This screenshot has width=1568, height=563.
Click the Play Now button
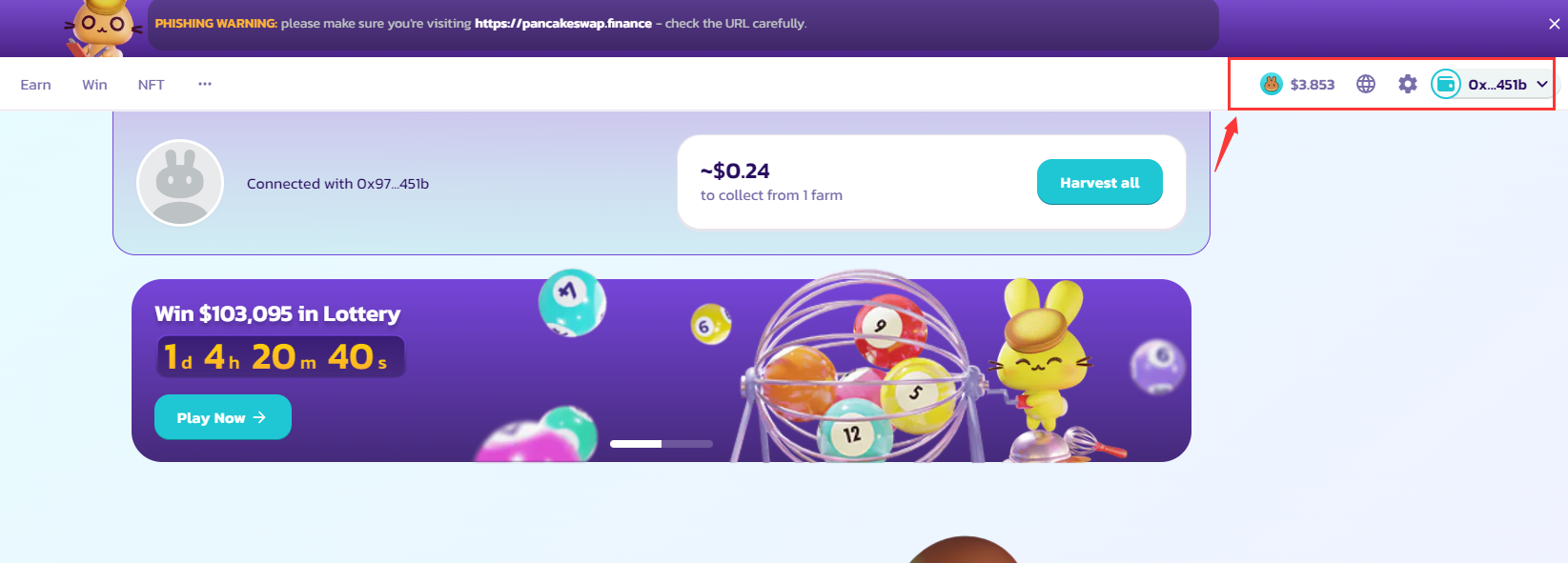coord(223,417)
